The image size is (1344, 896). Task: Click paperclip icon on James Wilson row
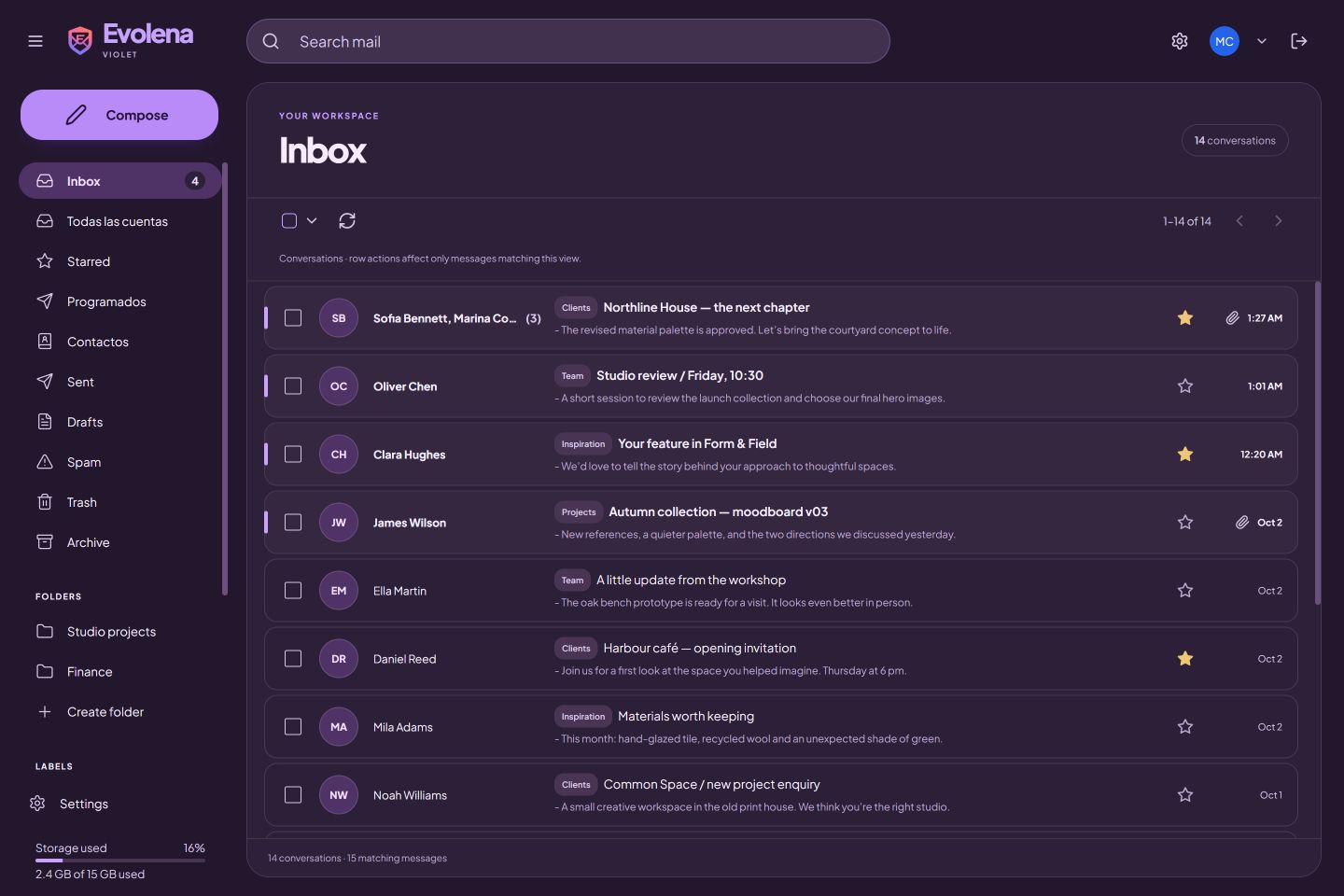point(1242,523)
